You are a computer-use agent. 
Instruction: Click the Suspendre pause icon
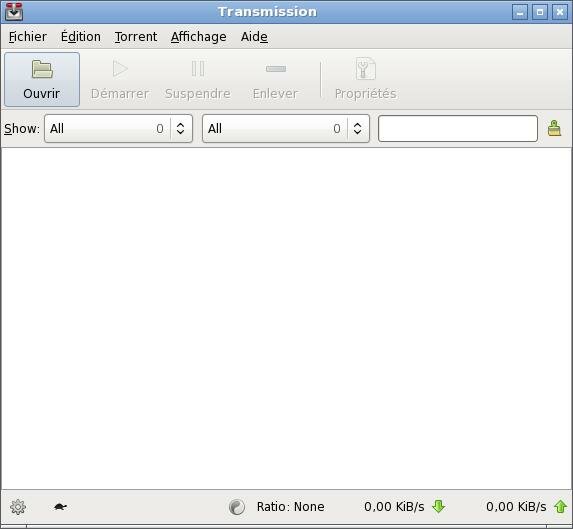(198, 68)
